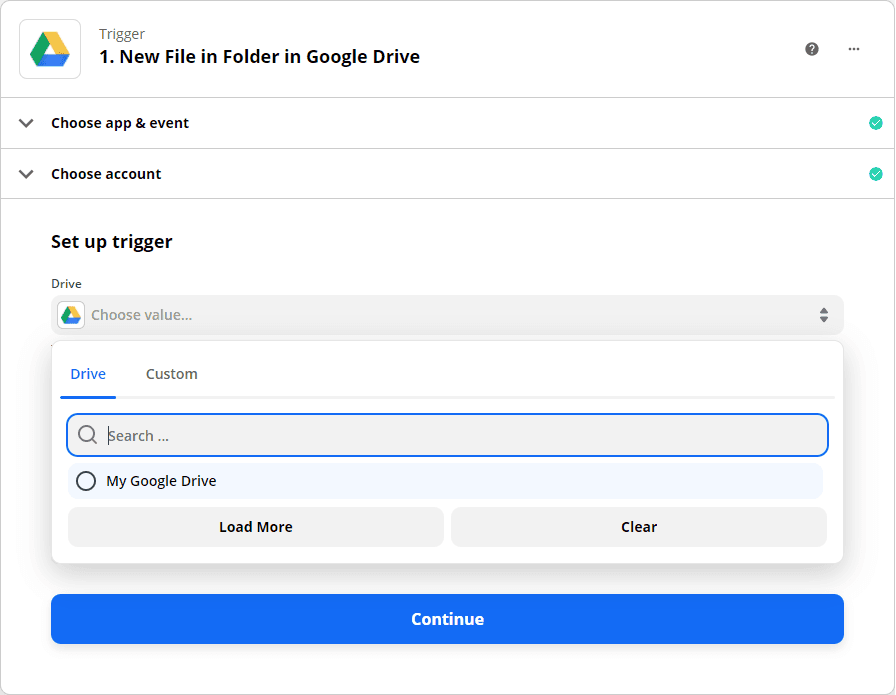Expand the Choose app & event section chevron
Screen dimensions: 896x695
click(x=26, y=122)
